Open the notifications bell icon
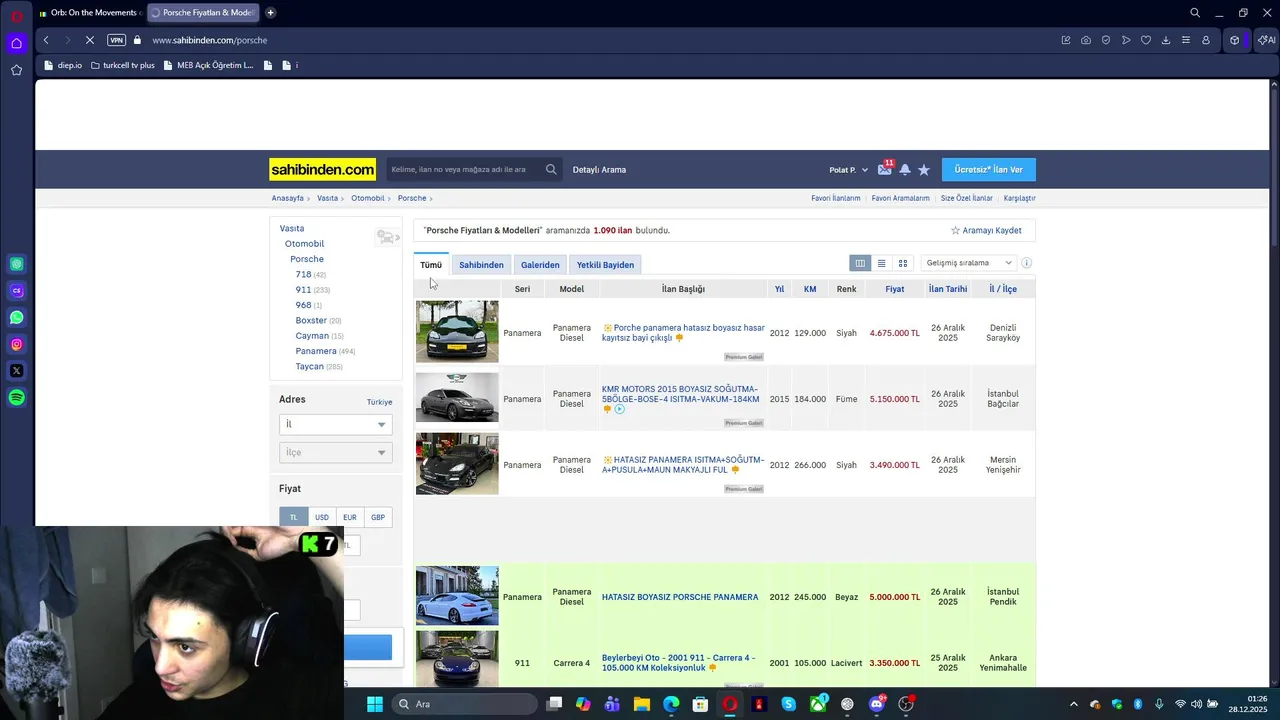Screen dimensions: 1280x720 [905, 170]
